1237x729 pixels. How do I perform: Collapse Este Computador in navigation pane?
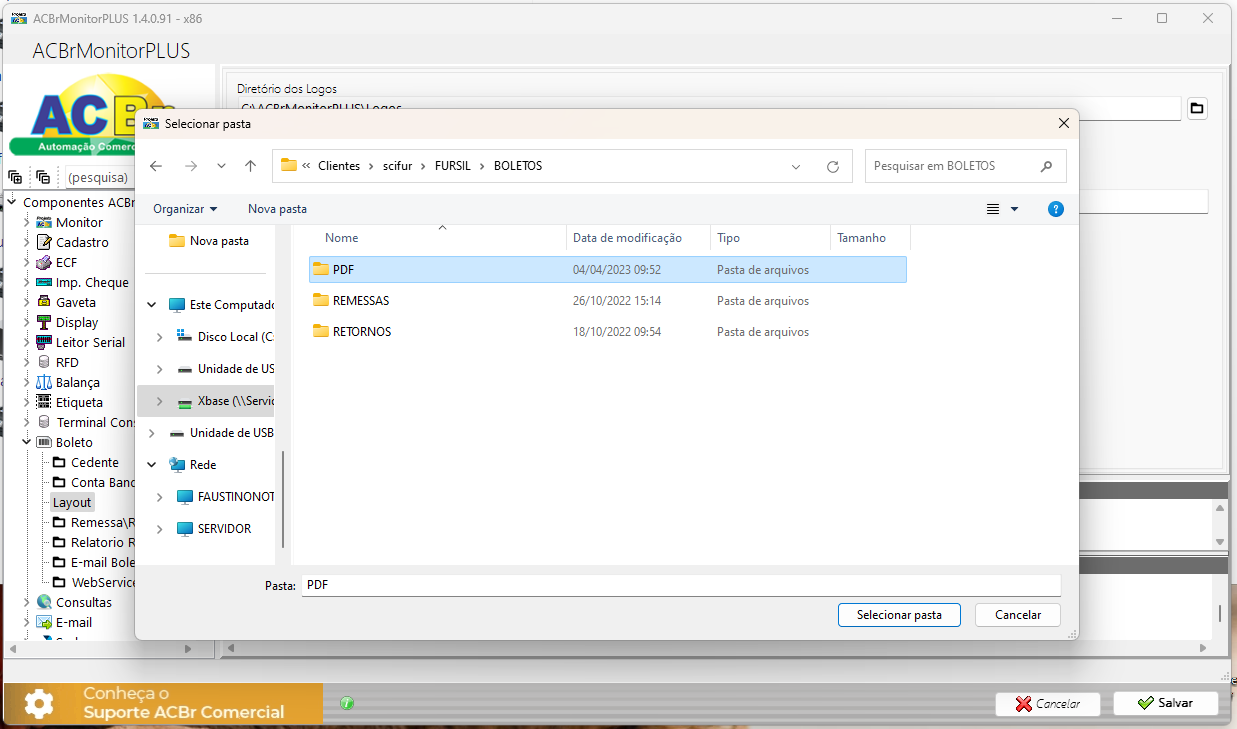(x=152, y=305)
